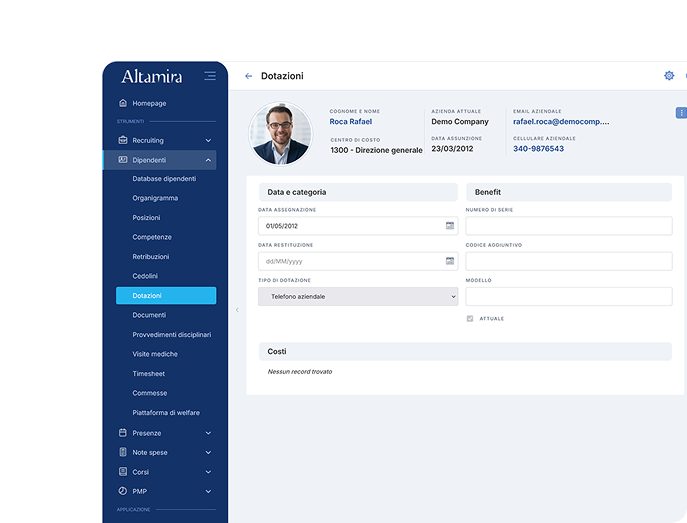Collapse the Dipendenti menu section

[x=208, y=160]
